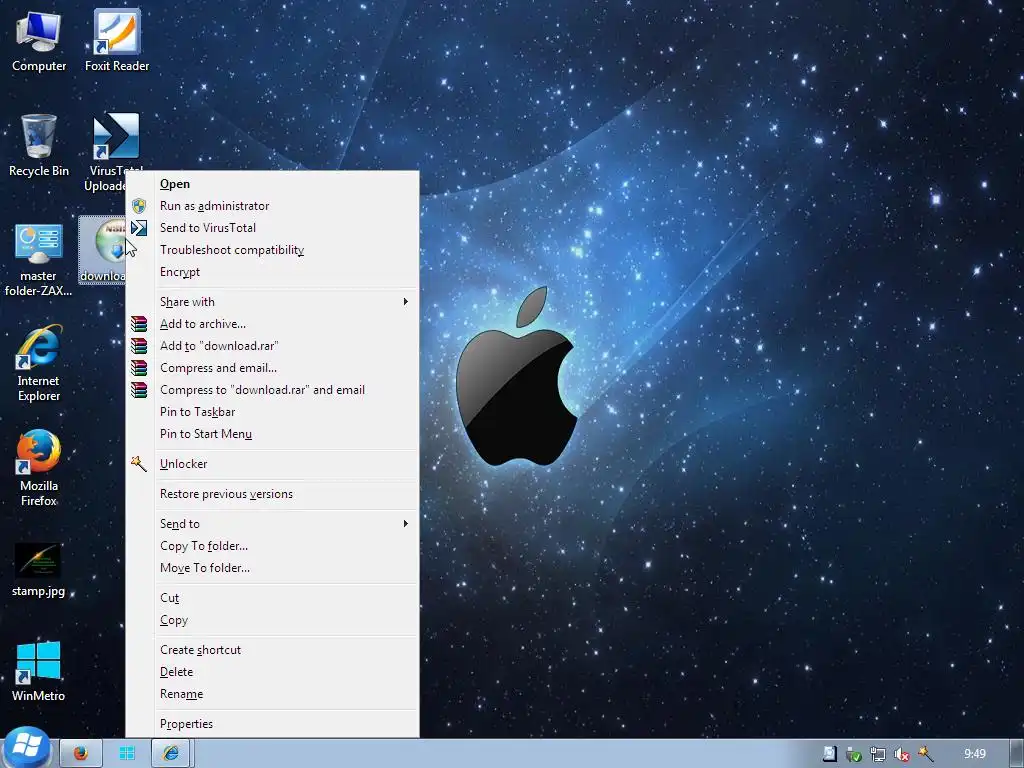Choose Open in the context menu
Viewport: 1024px width, 768px height.
[272, 184]
